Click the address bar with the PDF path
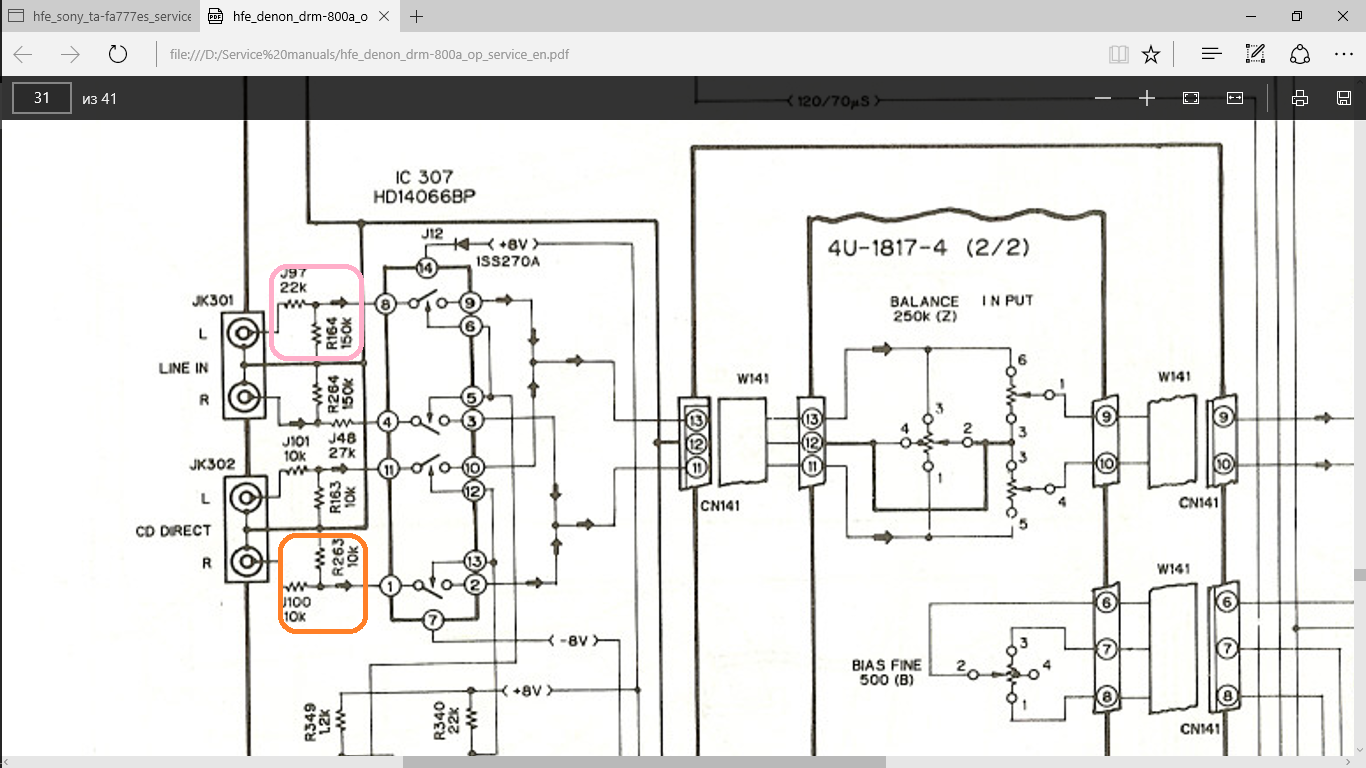 click(600, 54)
